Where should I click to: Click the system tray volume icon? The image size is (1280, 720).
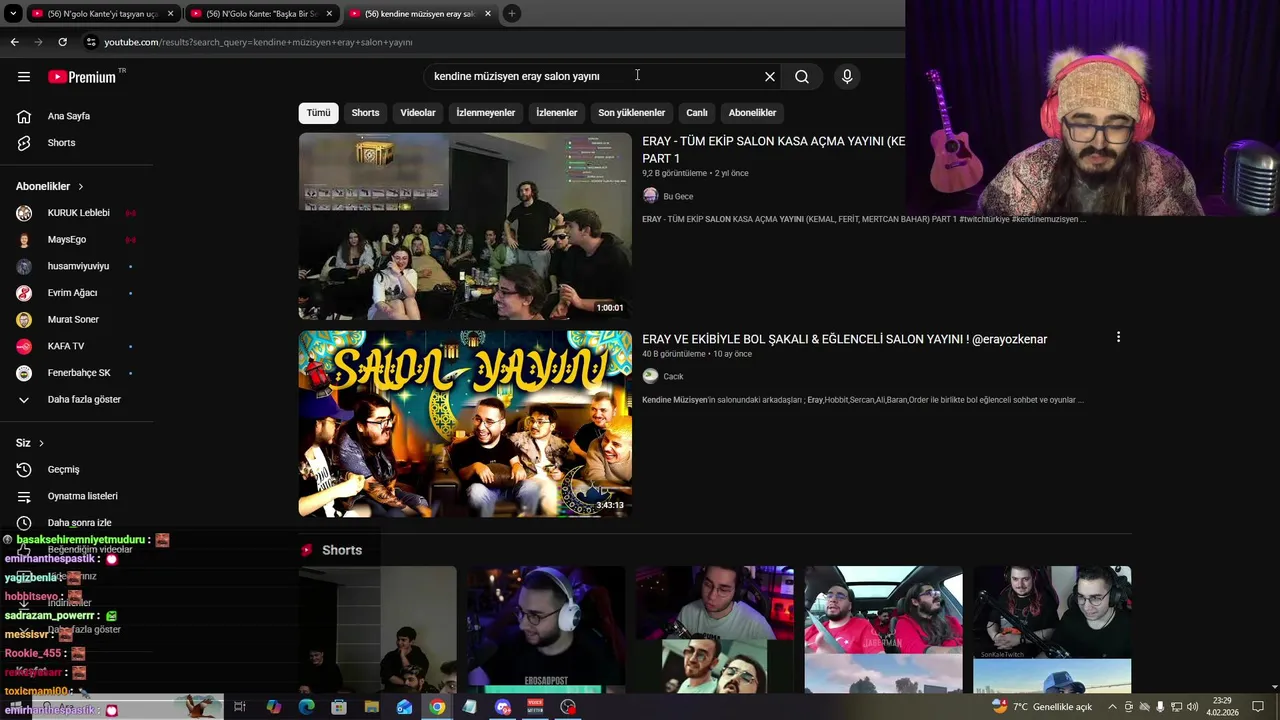click(x=1192, y=707)
